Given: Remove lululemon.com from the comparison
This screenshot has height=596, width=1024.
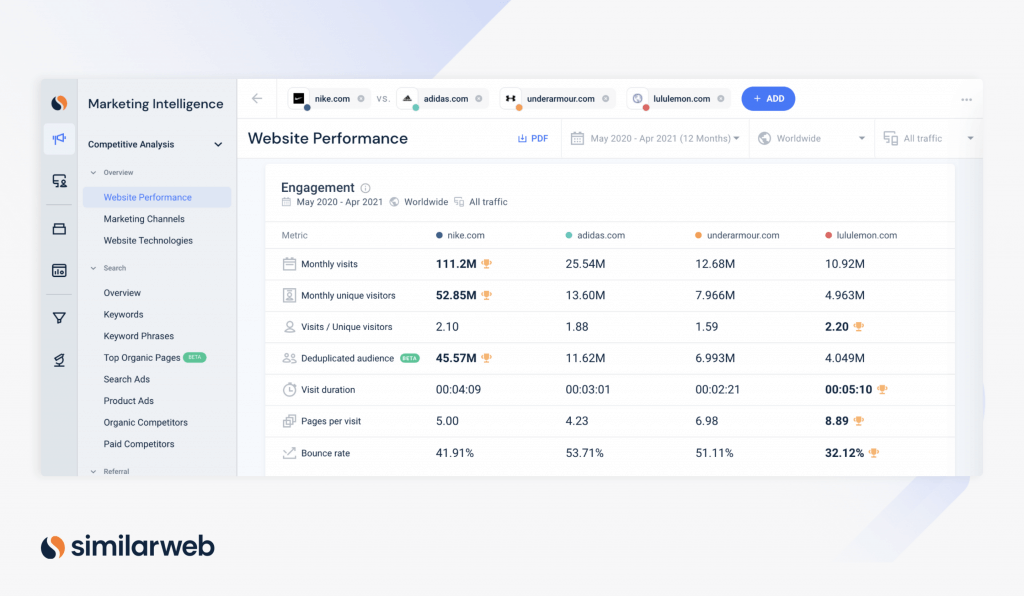Looking at the screenshot, I should click(x=721, y=99).
